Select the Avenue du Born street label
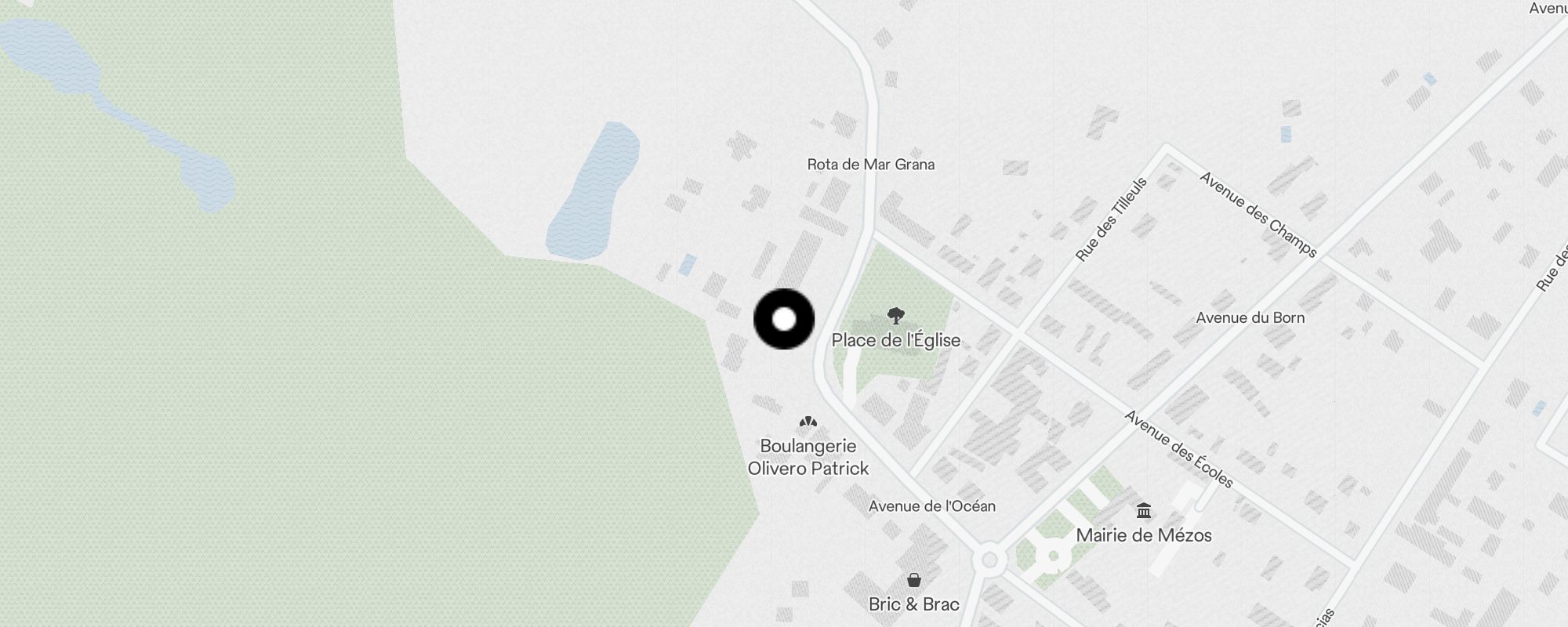The image size is (1568, 627). point(1250,317)
